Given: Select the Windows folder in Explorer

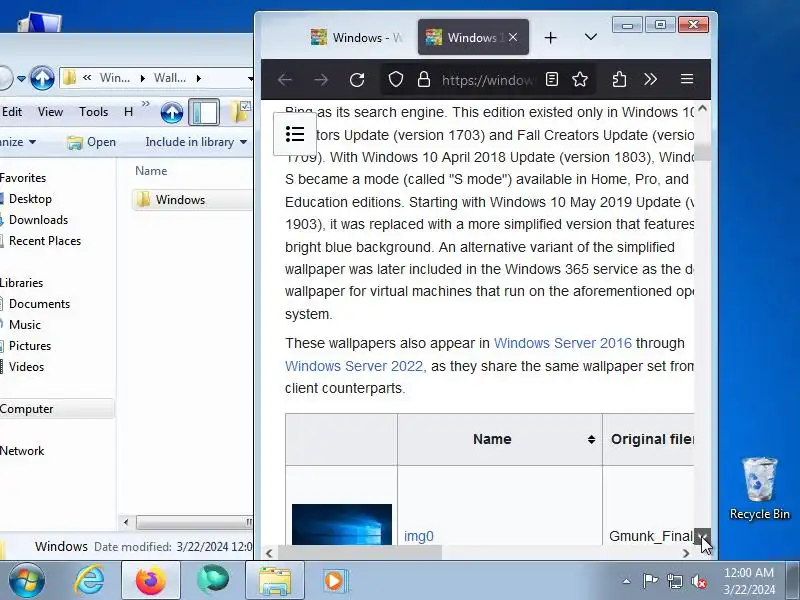Looking at the screenshot, I should pyautogui.click(x=192, y=199).
